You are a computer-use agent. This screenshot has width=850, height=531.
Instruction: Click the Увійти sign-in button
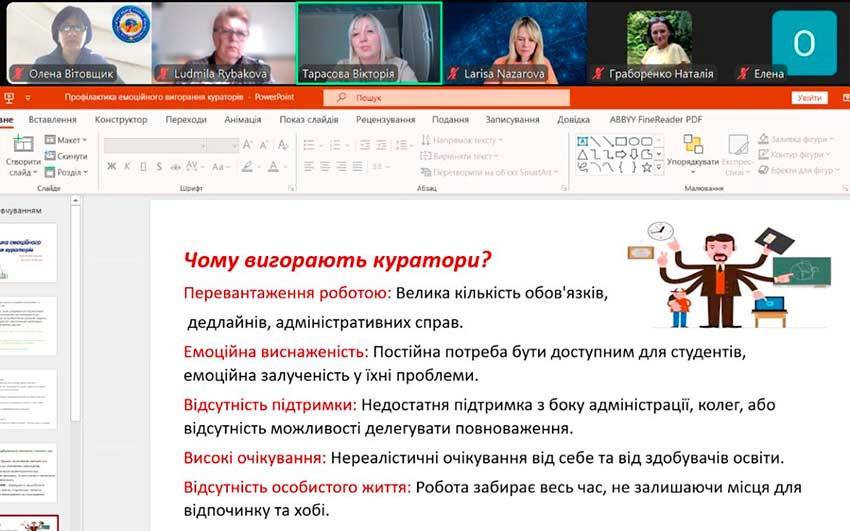pos(809,98)
